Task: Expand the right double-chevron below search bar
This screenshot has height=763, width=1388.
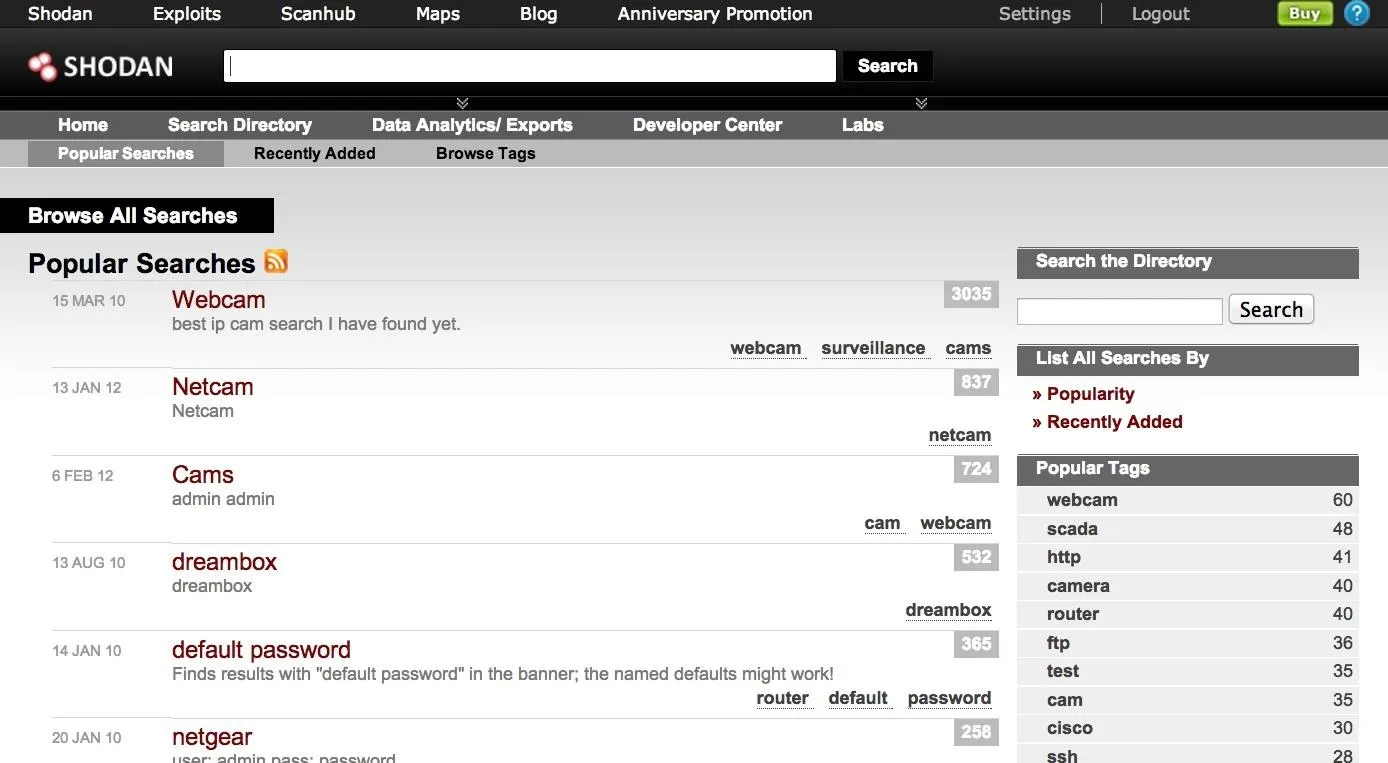Action: (921, 103)
